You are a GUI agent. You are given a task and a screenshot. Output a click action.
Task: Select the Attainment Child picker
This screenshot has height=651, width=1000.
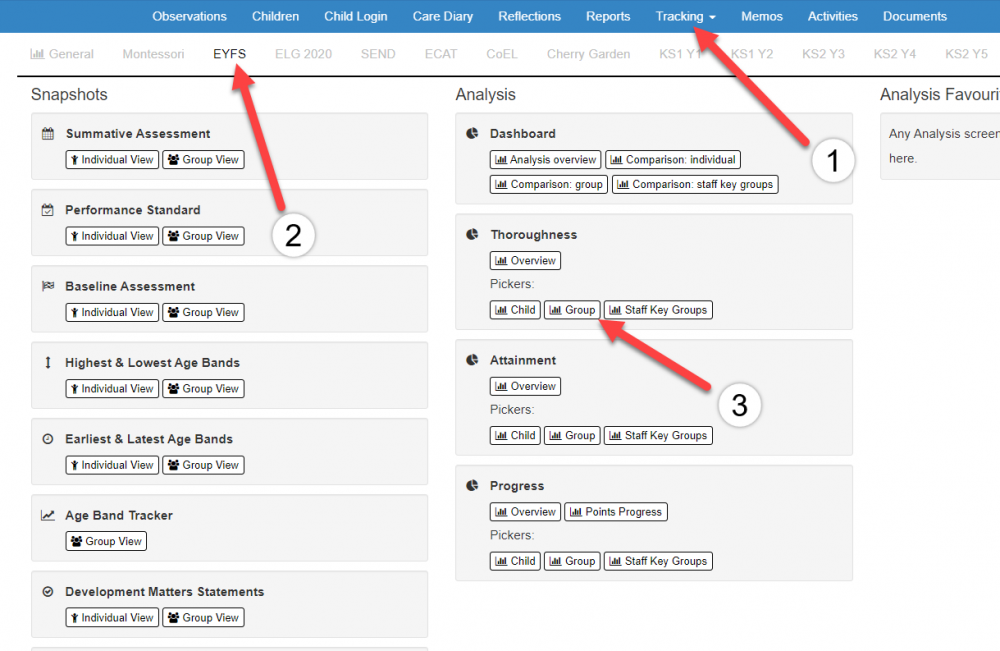coord(515,435)
